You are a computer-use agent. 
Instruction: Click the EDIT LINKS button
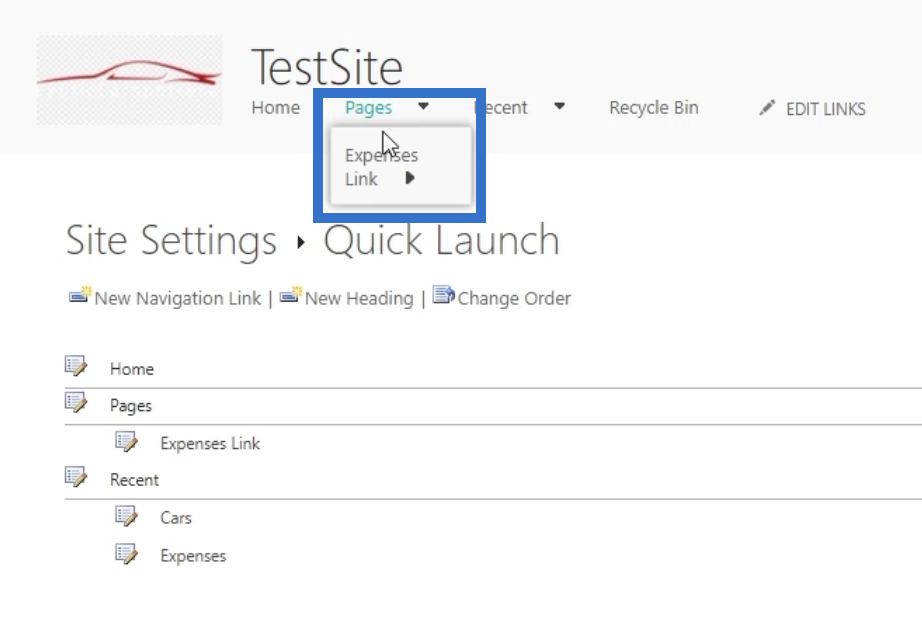point(826,109)
